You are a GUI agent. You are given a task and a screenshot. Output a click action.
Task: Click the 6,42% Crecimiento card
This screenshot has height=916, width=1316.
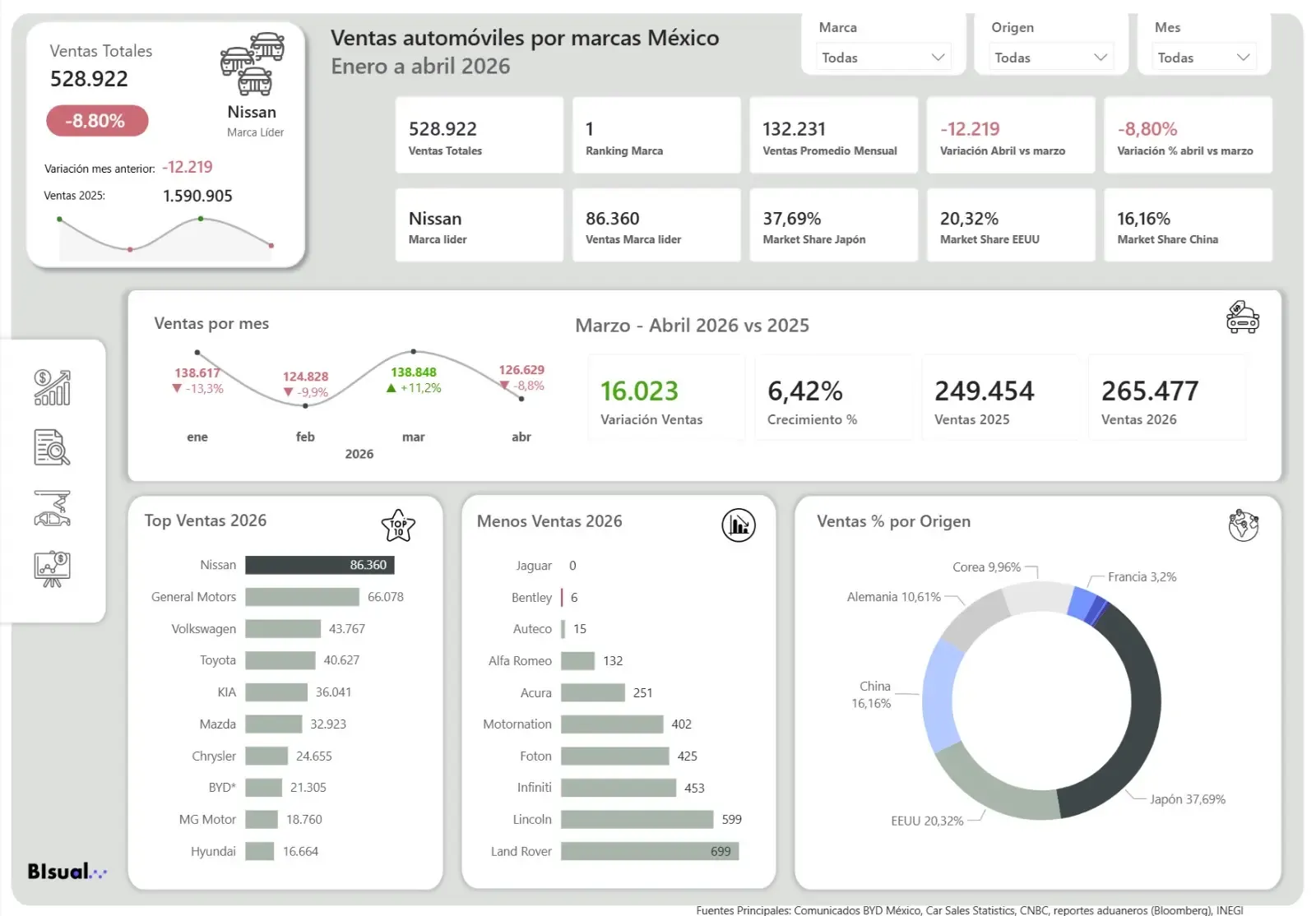(x=833, y=399)
